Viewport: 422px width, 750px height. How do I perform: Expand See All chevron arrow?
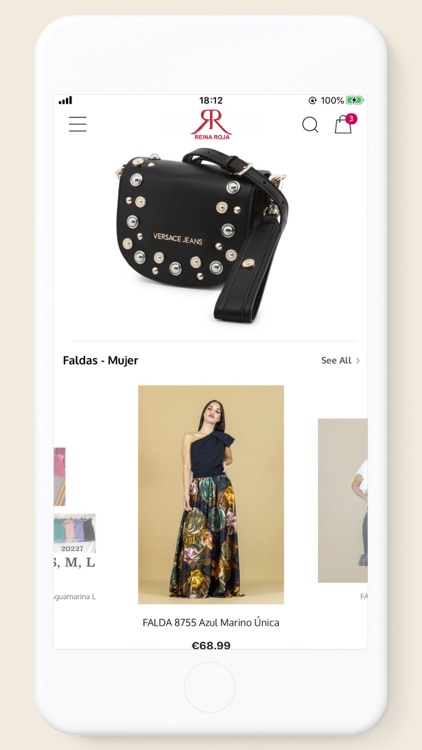tap(358, 361)
